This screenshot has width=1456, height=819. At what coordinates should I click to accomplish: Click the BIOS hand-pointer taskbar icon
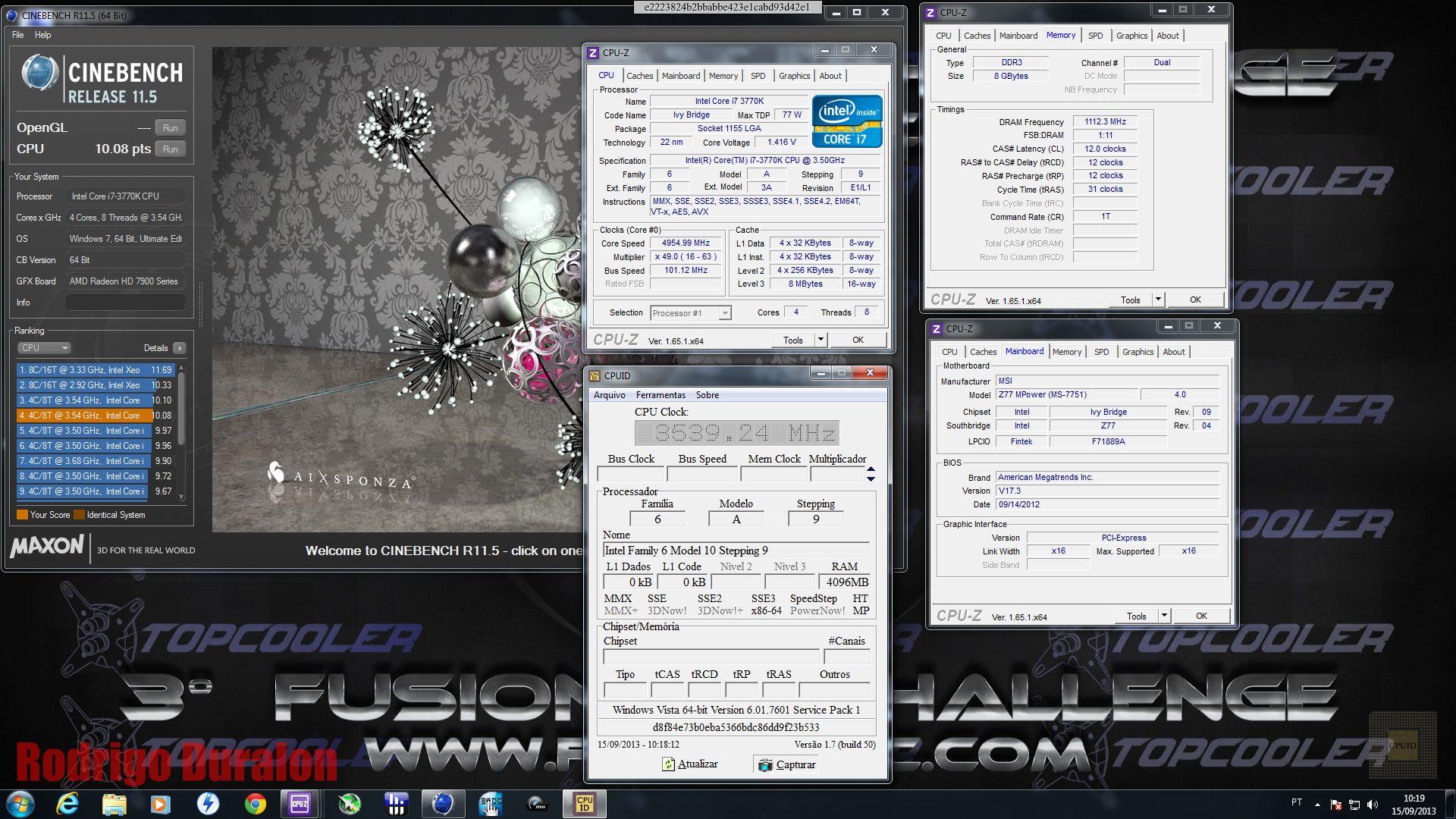(491, 804)
